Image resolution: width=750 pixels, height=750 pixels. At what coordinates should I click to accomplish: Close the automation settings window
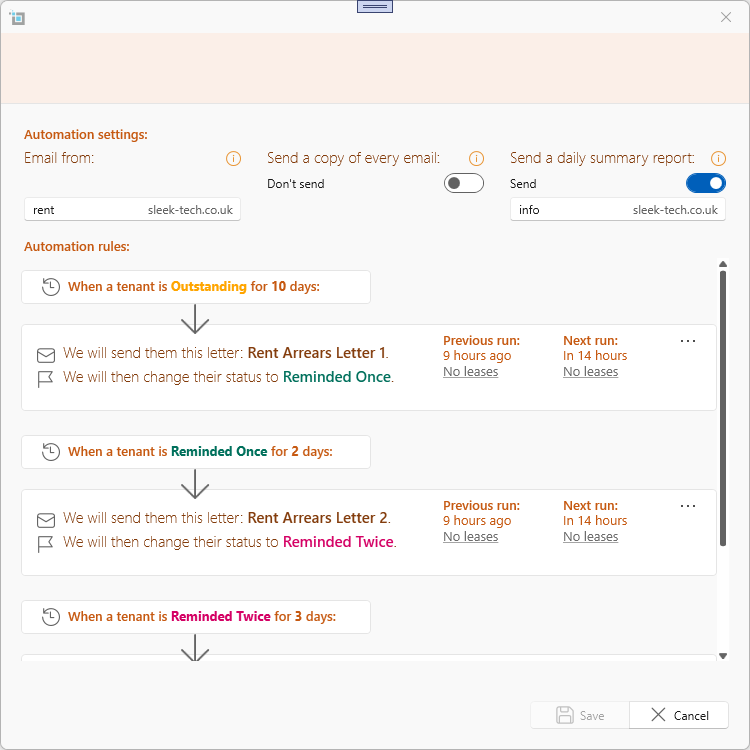coord(726,17)
